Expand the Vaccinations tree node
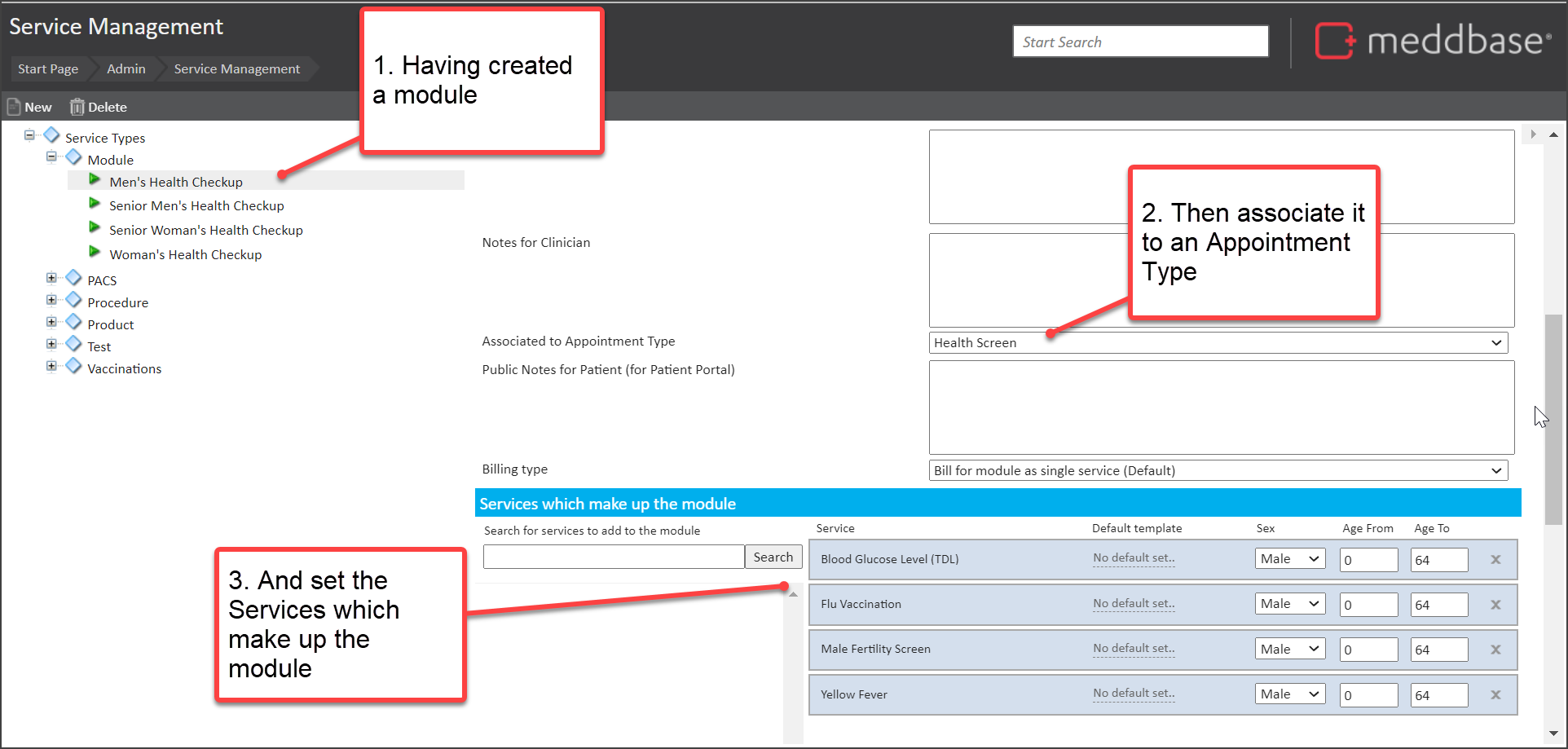Screen dimensions: 1568x749 (x=51, y=366)
